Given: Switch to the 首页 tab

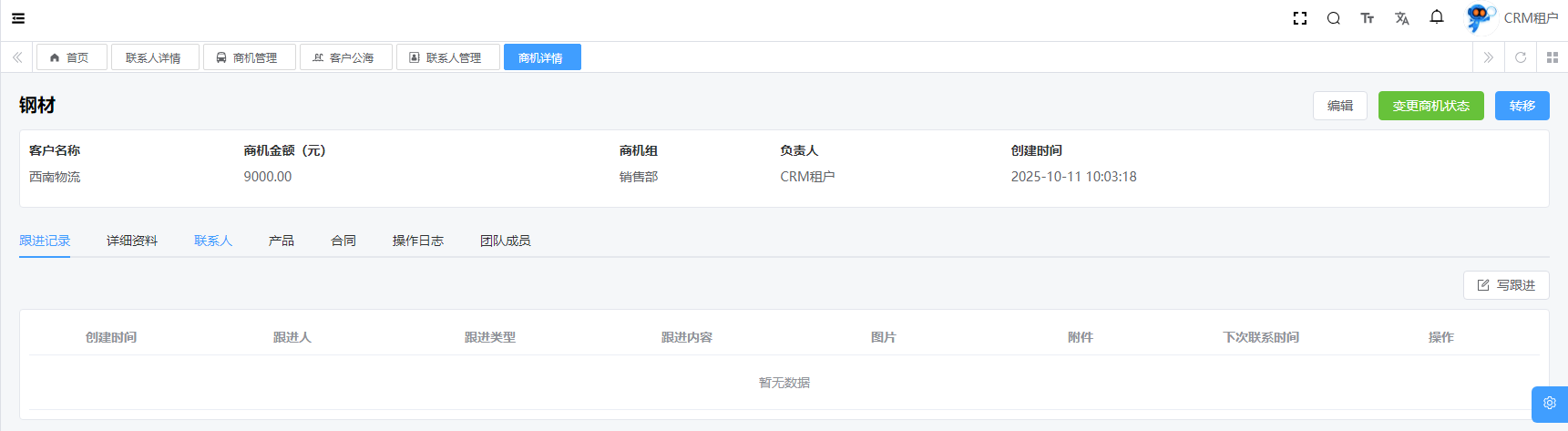Looking at the screenshot, I should point(71,57).
